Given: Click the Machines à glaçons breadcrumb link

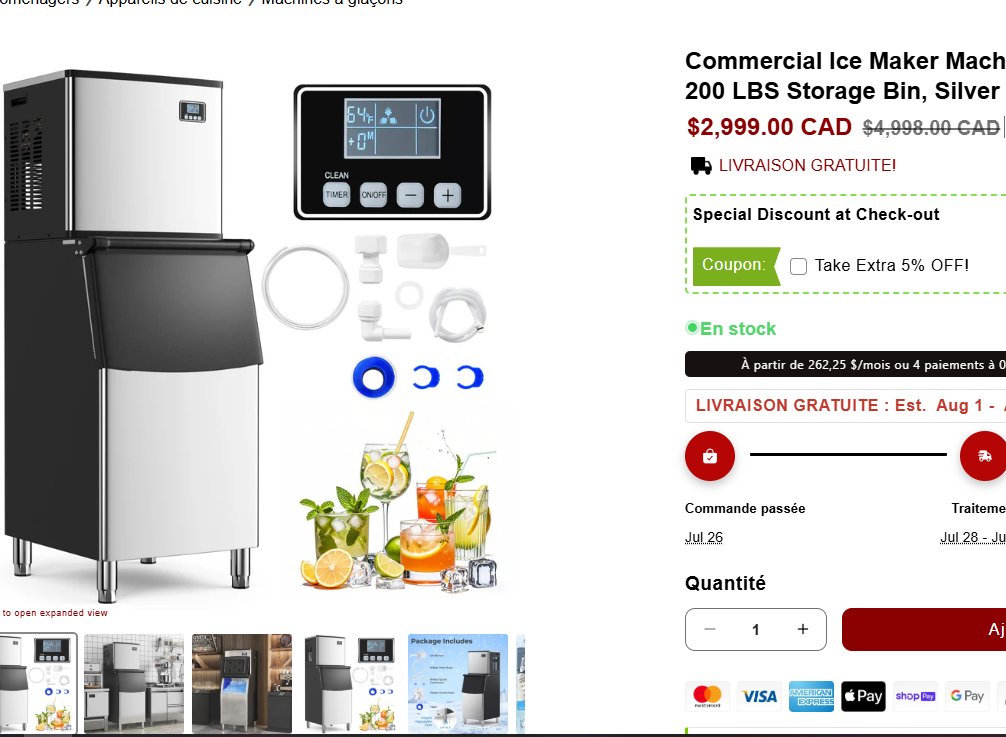Looking at the screenshot, I should [x=332, y=3].
